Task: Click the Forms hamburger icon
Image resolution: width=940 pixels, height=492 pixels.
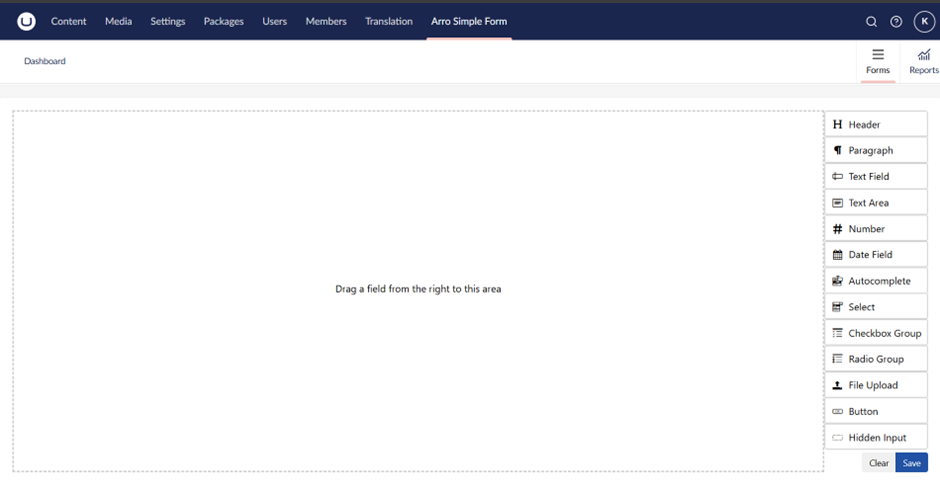Action: (x=878, y=55)
